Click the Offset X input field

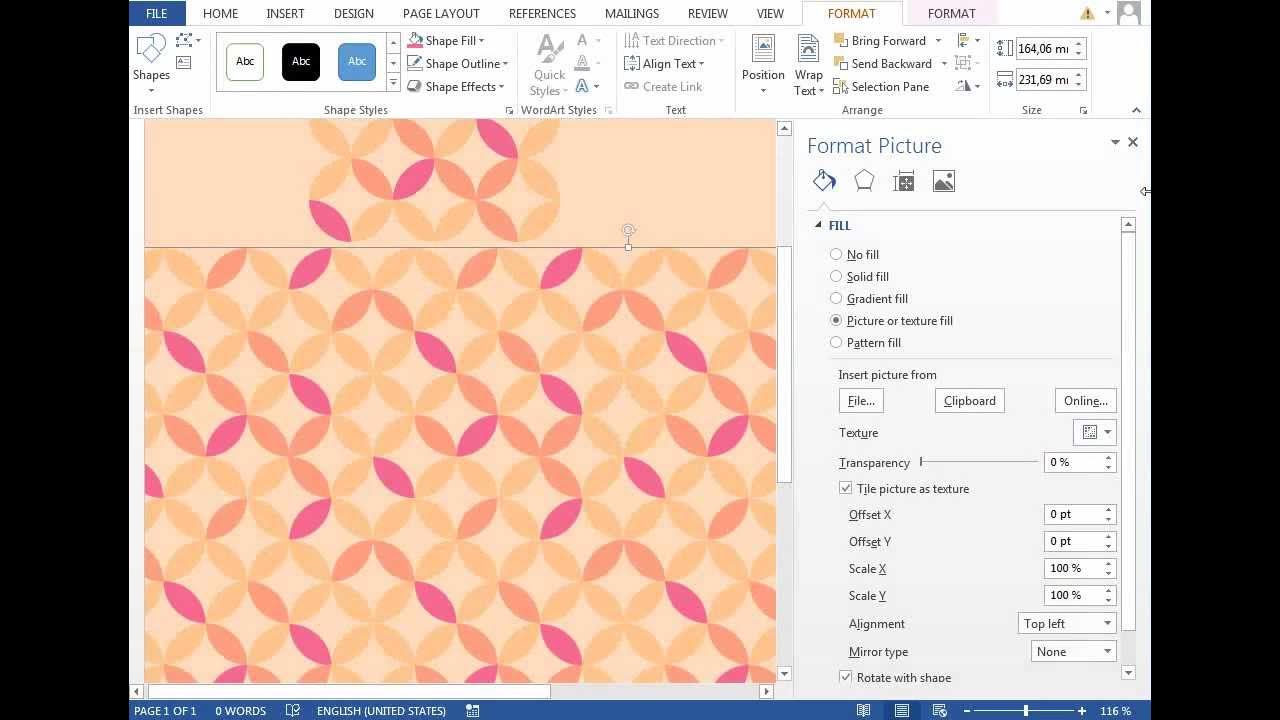(x=1072, y=515)
